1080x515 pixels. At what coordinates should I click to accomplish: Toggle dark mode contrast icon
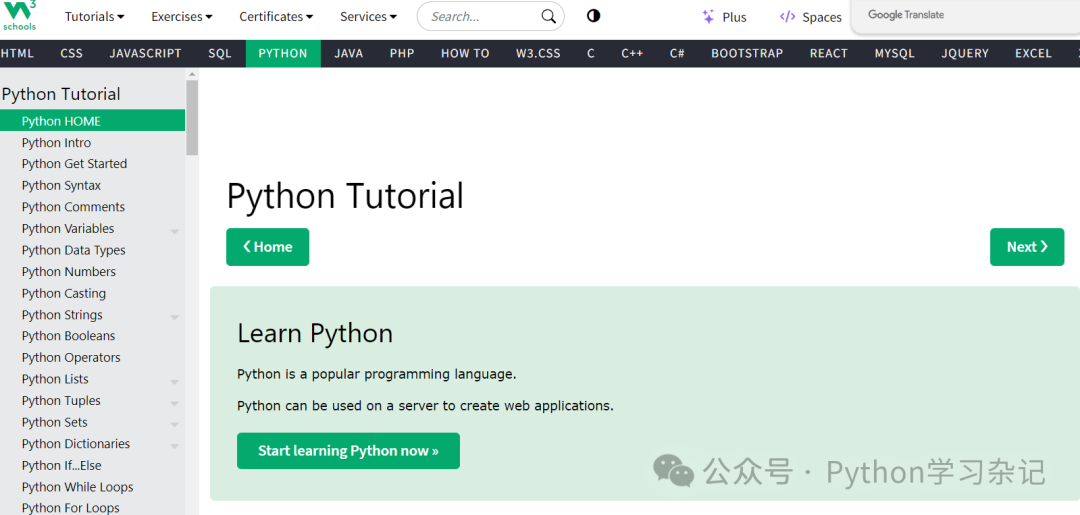(x=594, y=16)
